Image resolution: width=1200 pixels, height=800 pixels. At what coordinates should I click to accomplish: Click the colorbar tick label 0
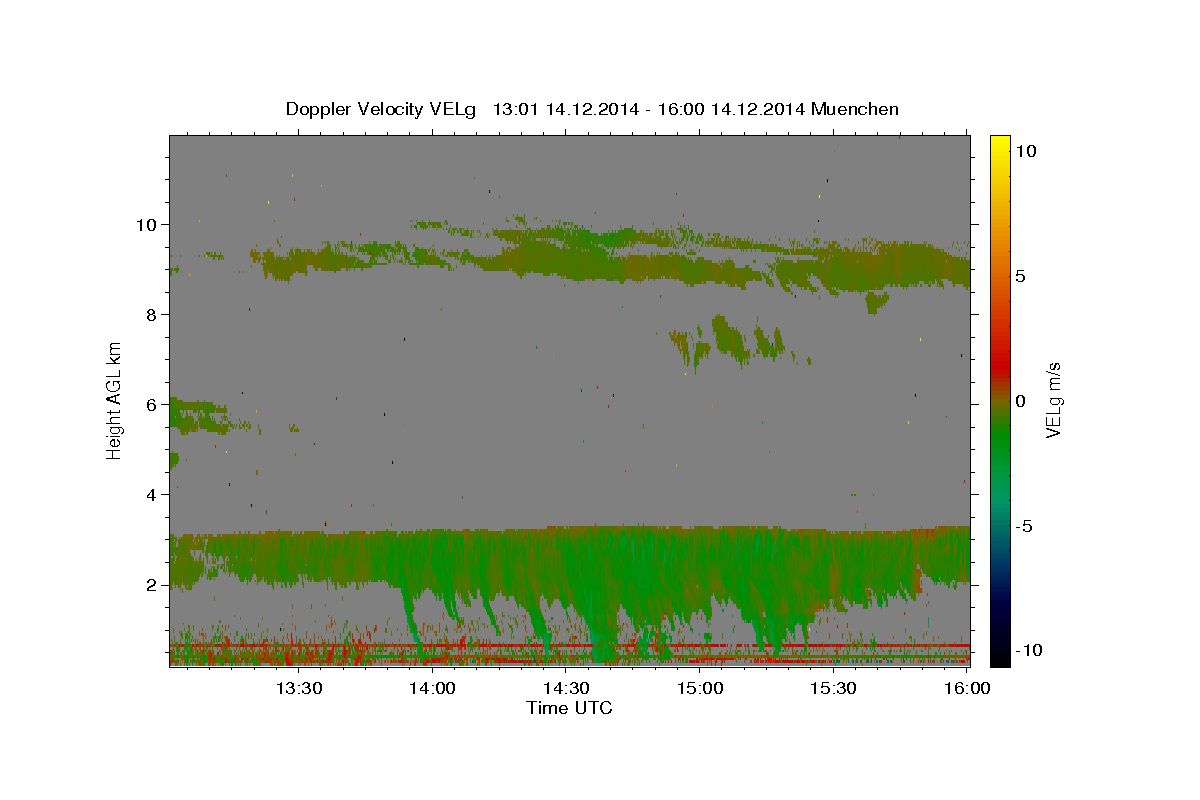coord(1020,400)
